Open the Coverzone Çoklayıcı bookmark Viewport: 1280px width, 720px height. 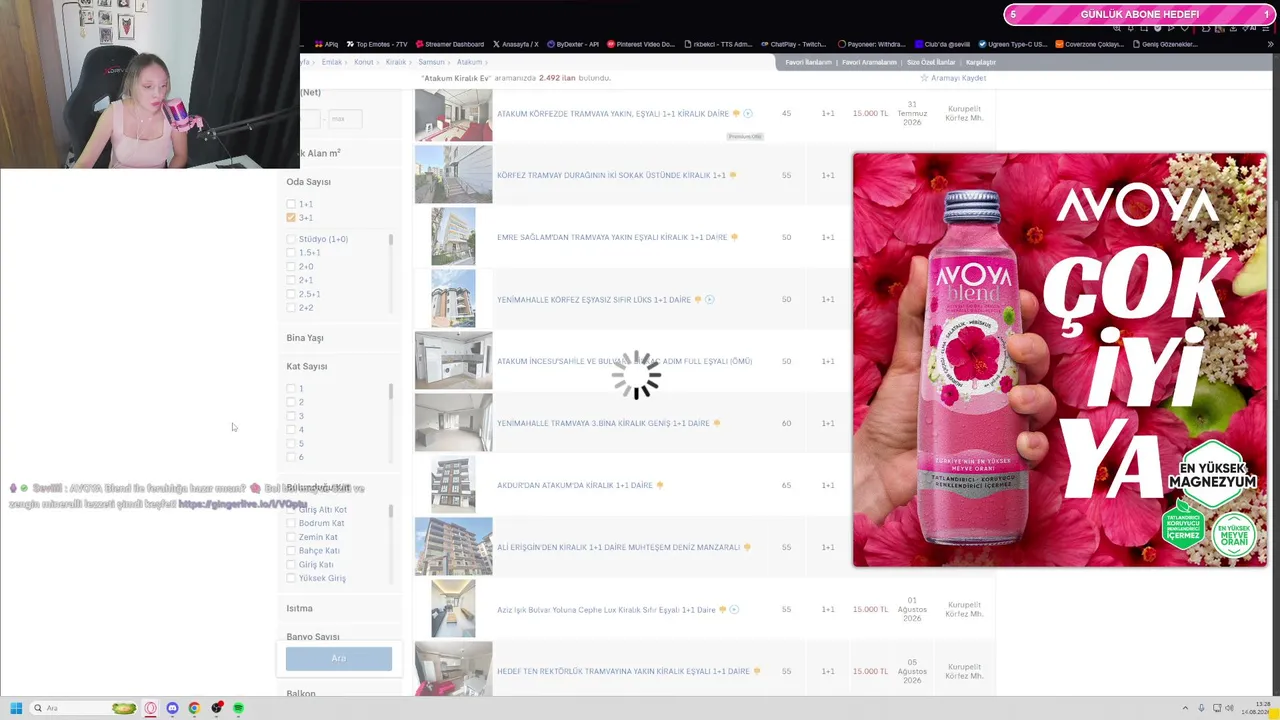pos(1089,44)
